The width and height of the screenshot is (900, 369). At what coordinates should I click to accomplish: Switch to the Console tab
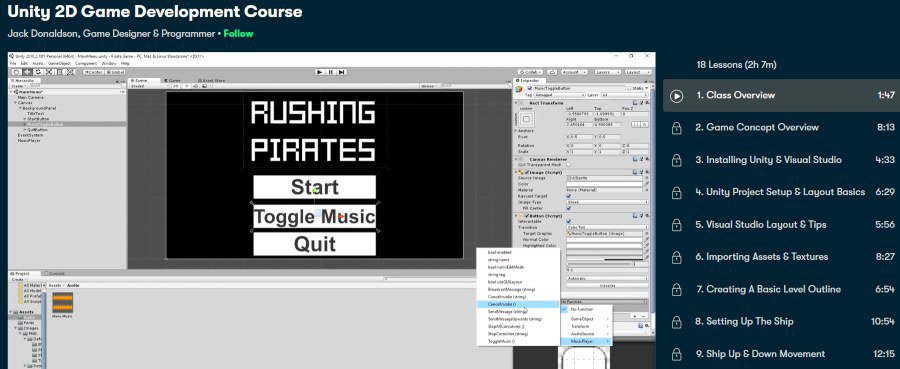(x=56, y=274)
